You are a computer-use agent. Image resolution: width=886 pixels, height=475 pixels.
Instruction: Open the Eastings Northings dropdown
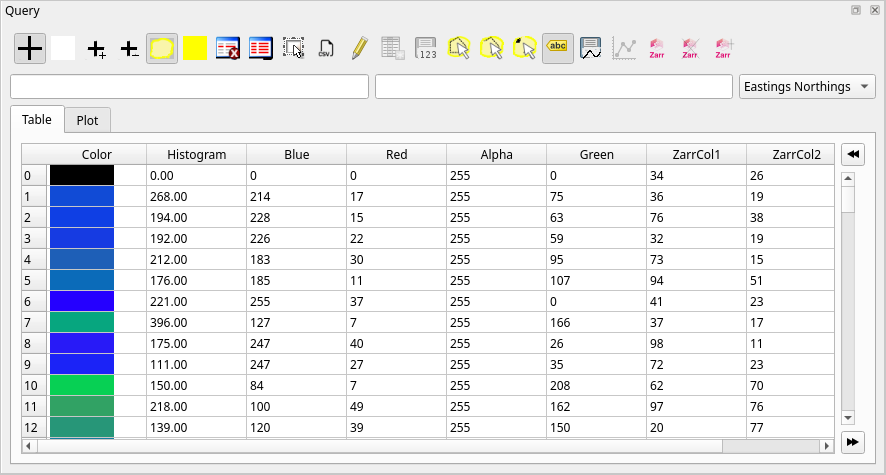tap(807, 86)
